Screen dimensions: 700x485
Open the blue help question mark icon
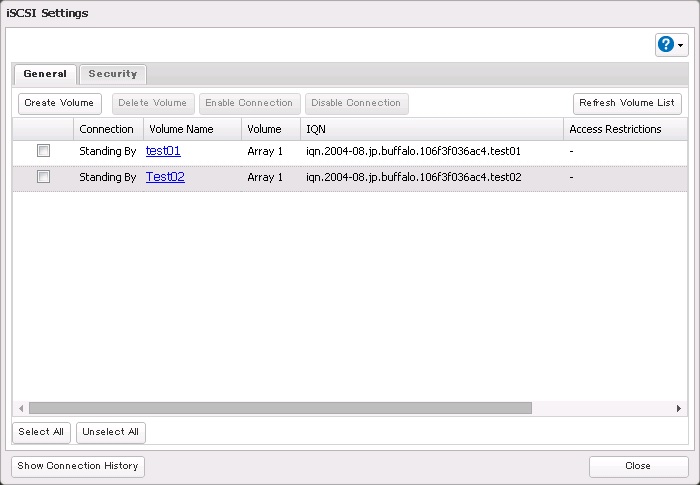666,44
